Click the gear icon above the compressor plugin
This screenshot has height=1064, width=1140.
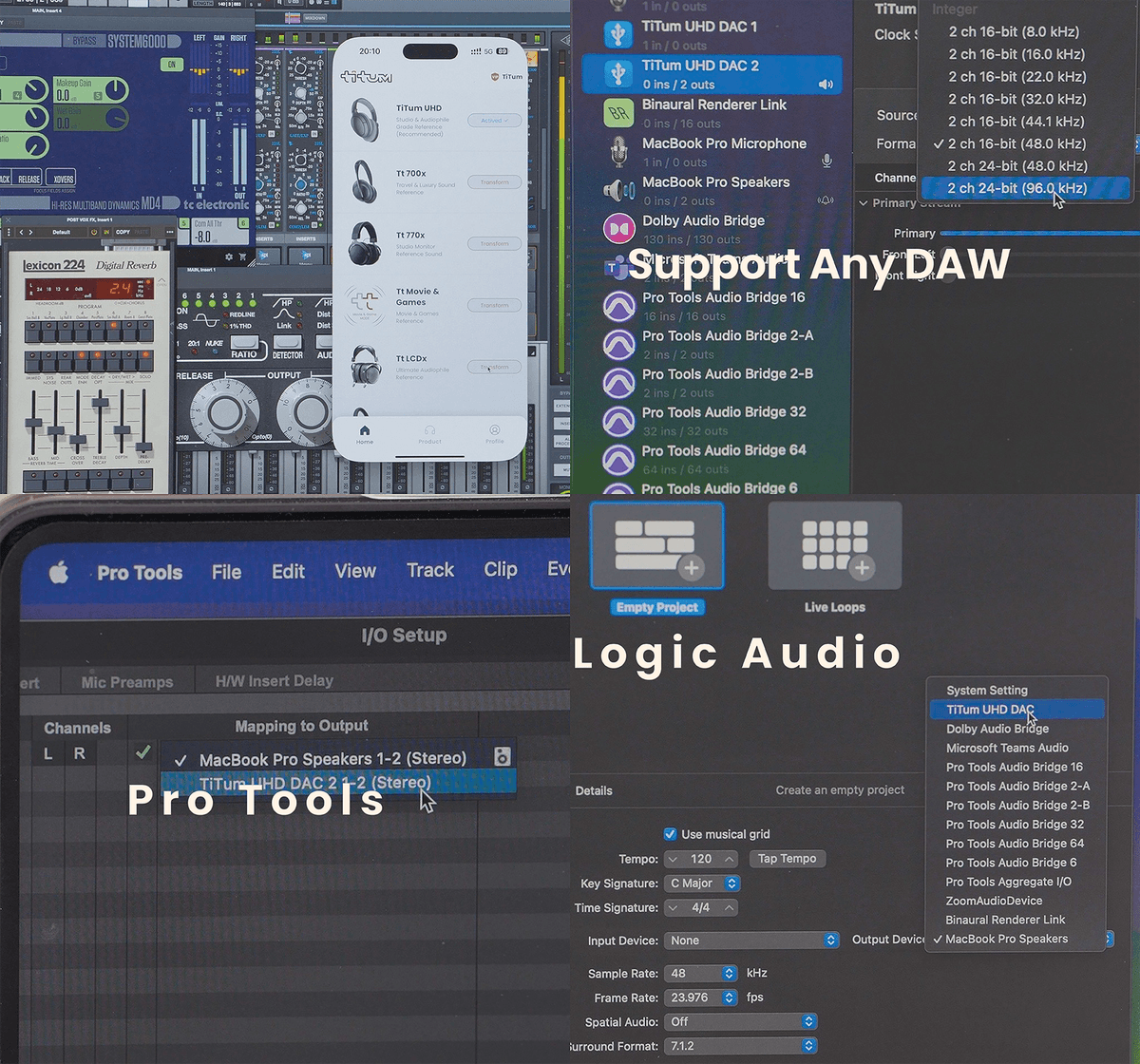(229, 256)
